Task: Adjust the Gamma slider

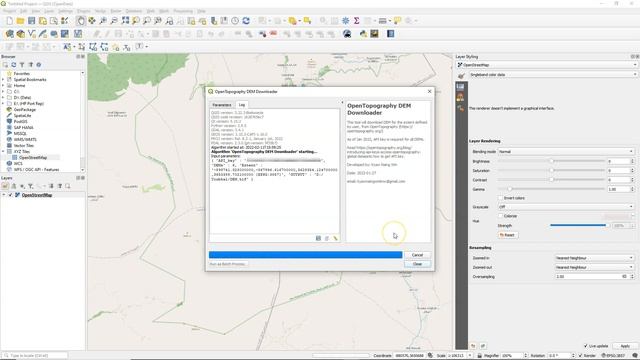Action: point(551,189)
